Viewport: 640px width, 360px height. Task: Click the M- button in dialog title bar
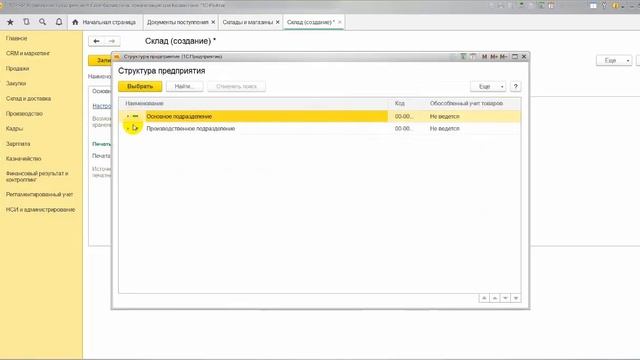point(504,57)
